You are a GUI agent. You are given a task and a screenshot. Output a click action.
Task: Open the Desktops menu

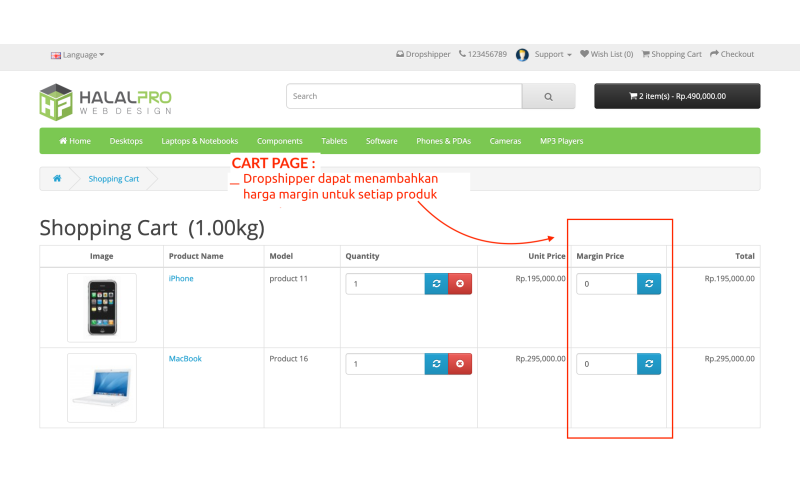pyautogui.click(x=126, y=141)
